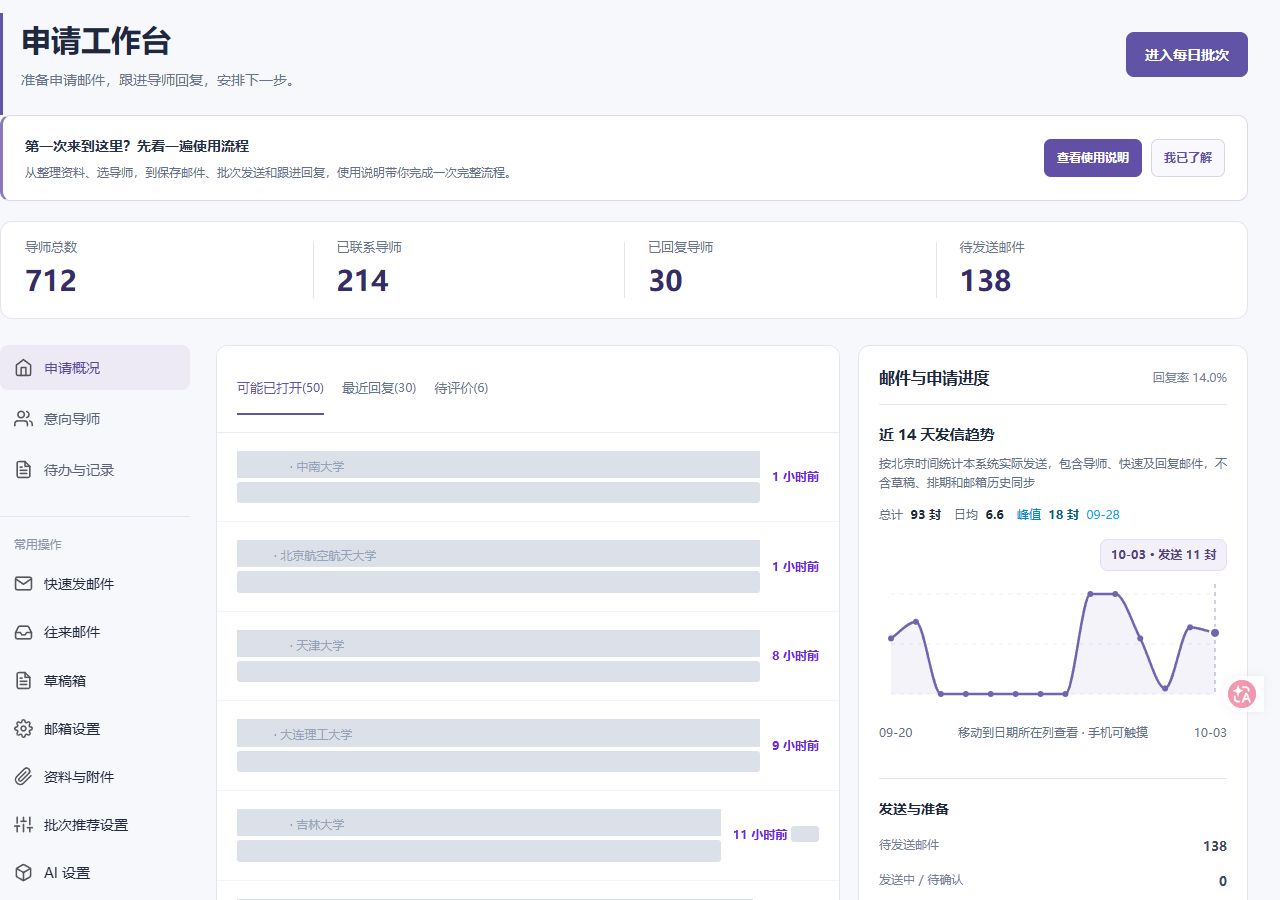Open the 吉林大学 advisor row
The width and height of the screenshot is (1280, 900).
click(x=528, y=835)
